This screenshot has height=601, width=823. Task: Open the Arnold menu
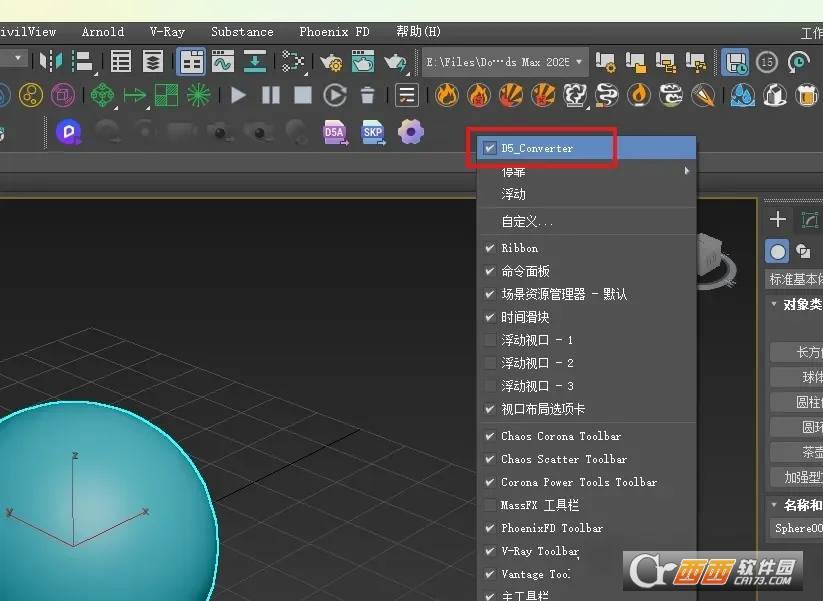[x=103, y=31]
